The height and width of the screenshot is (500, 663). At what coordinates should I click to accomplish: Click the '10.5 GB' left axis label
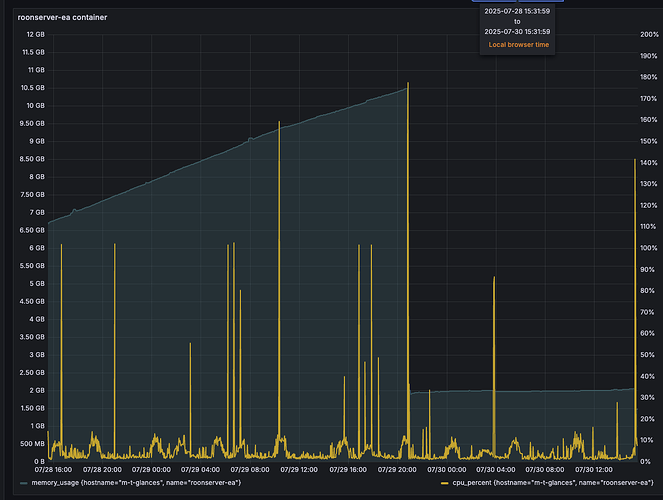pos(33,88)
